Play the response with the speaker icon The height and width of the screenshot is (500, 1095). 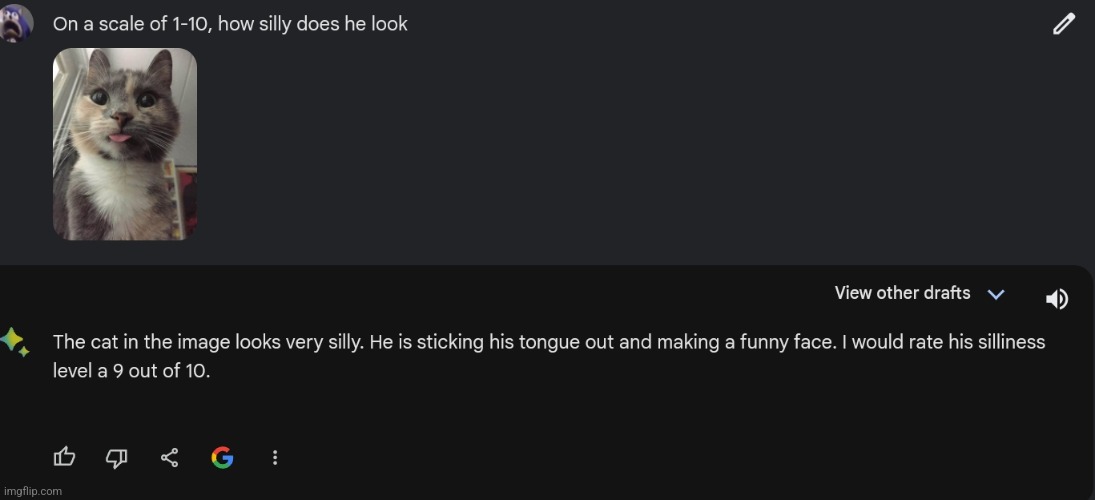[x=1056, y=298]
